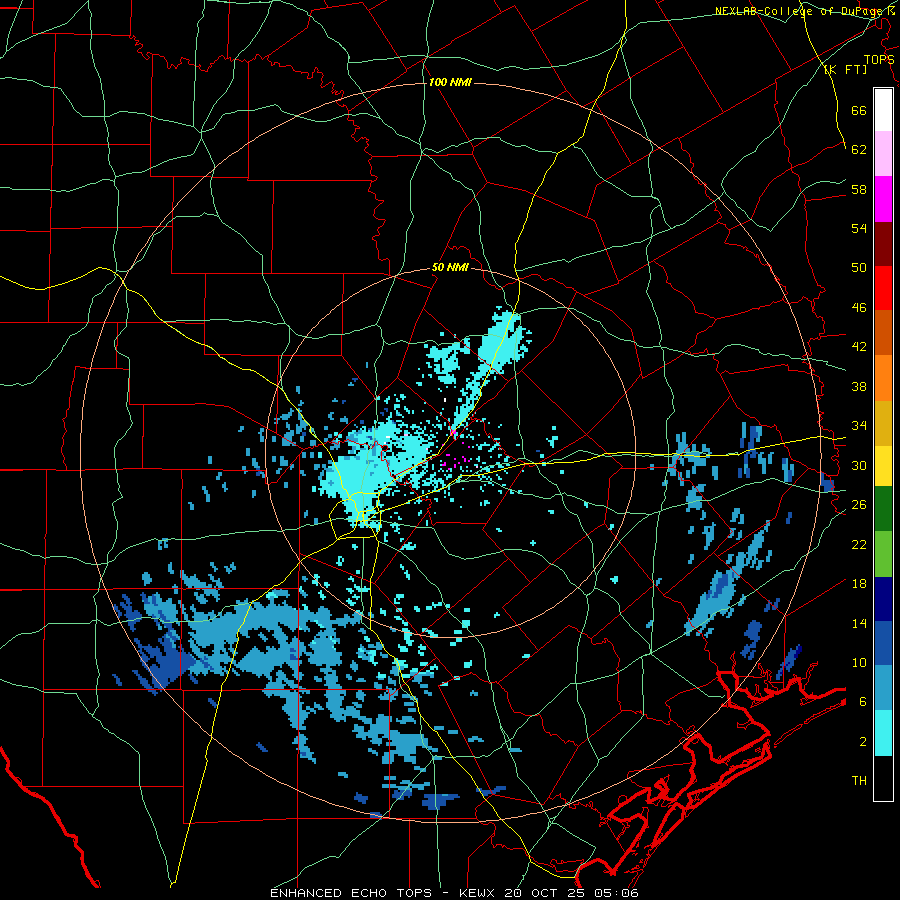Click the 18 legend scale label
The width and height of the screenshot is (900, 900).
point(859,584)
